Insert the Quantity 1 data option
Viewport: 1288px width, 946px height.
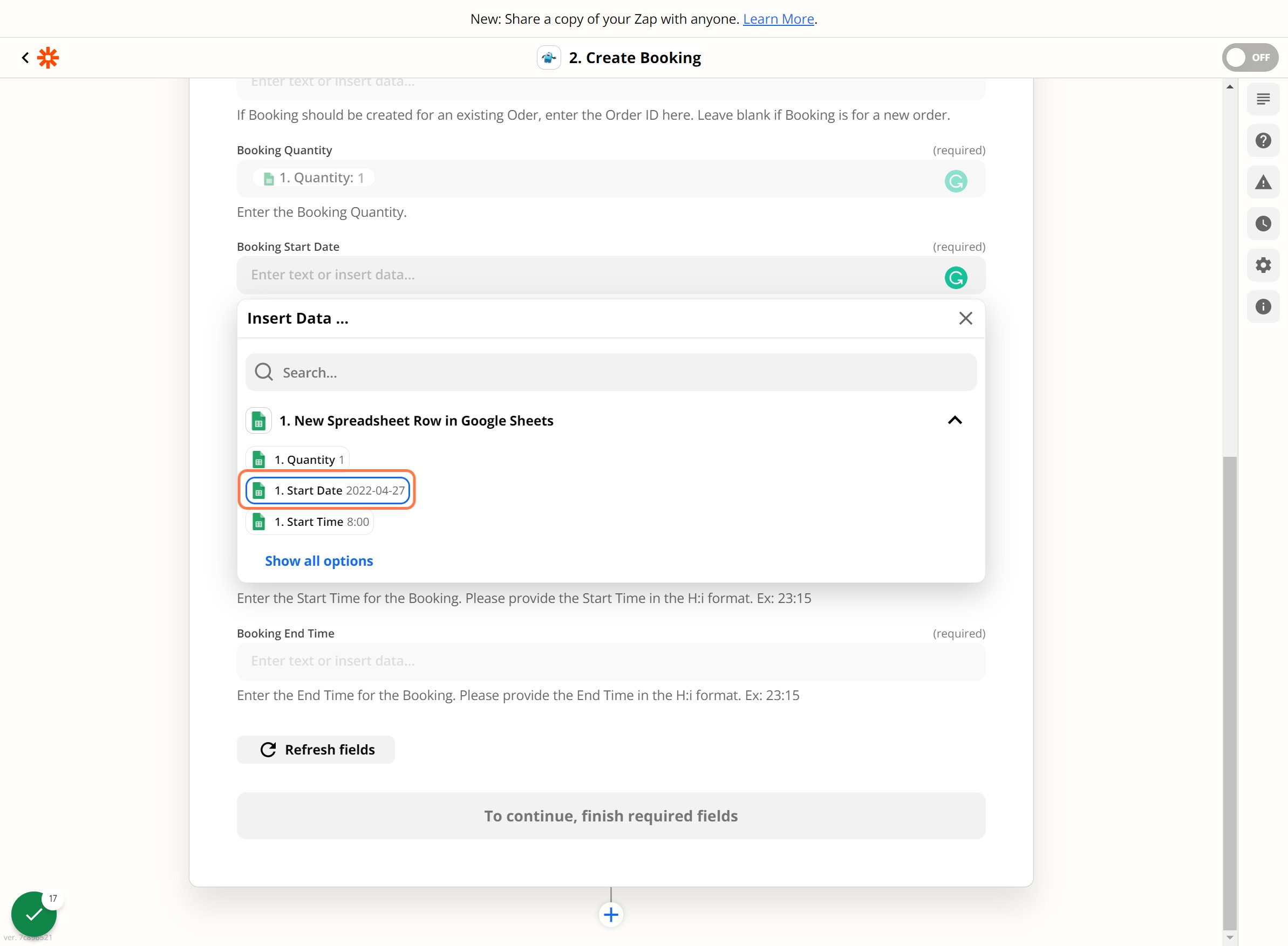pyautogui.click(x=297, y=460)
